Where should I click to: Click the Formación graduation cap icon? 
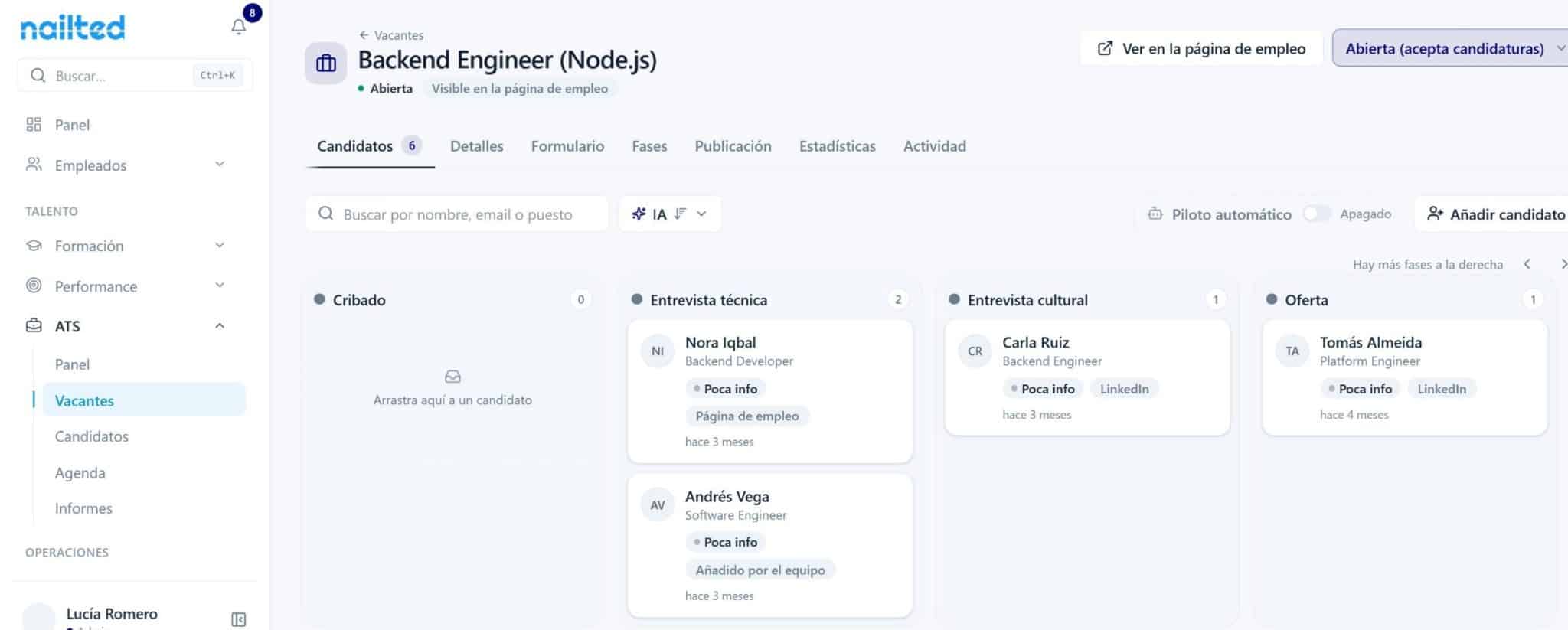tap(34, 246)
